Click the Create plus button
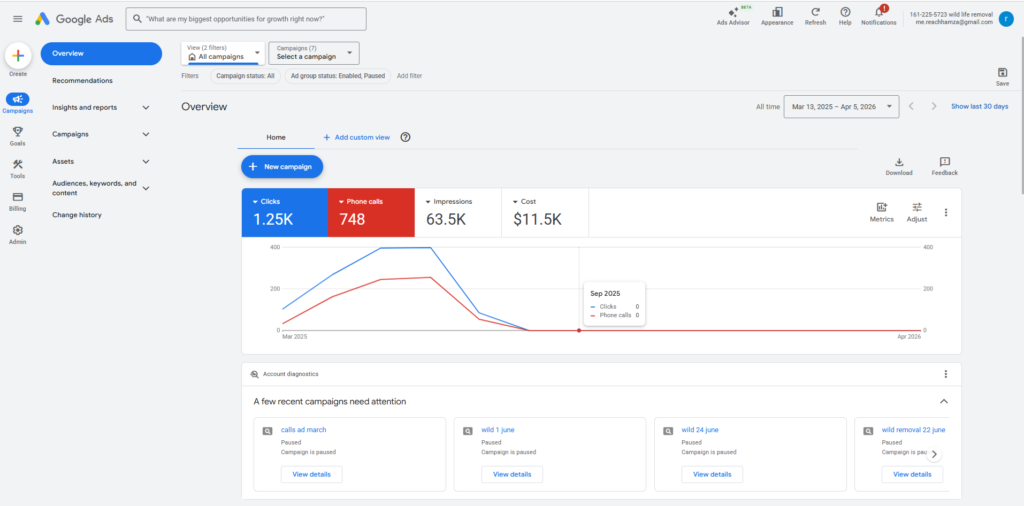This screenshot has width=1024, height=506. click(18, 56)
